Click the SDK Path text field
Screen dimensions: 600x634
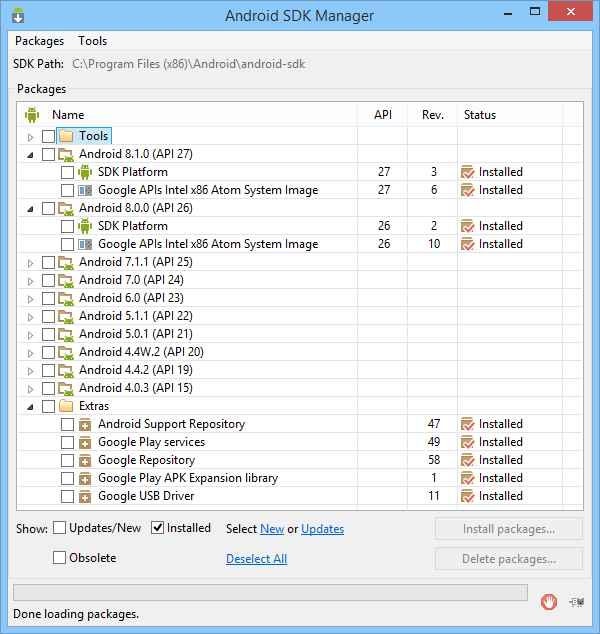coord(189,64)
